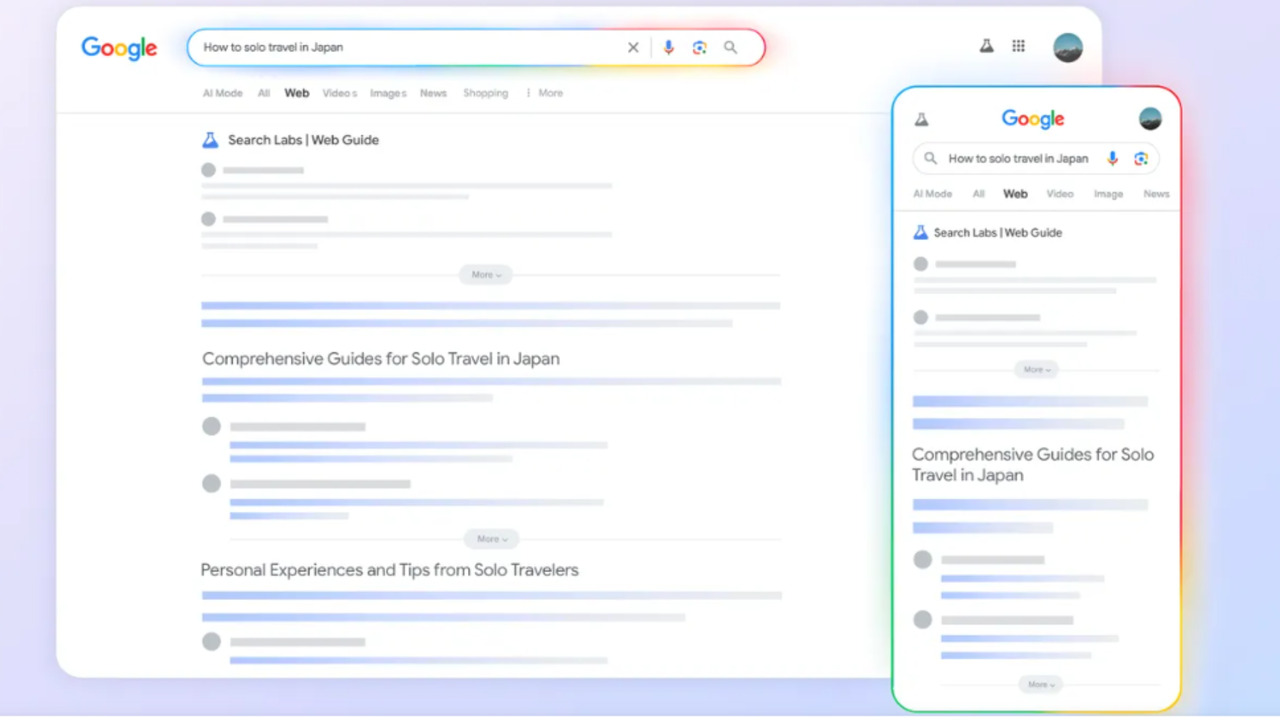Screen dimensions: 1280x720
Task: Click the desktop search field text
Action: click(273, 47)
